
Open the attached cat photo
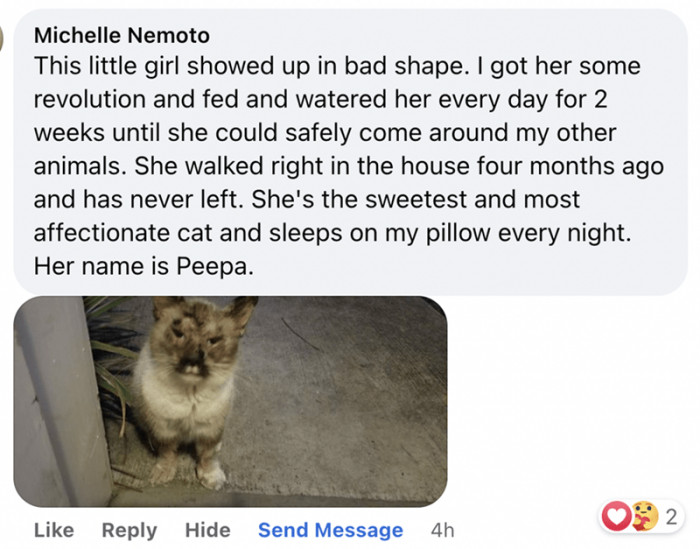tap(230, 400)
